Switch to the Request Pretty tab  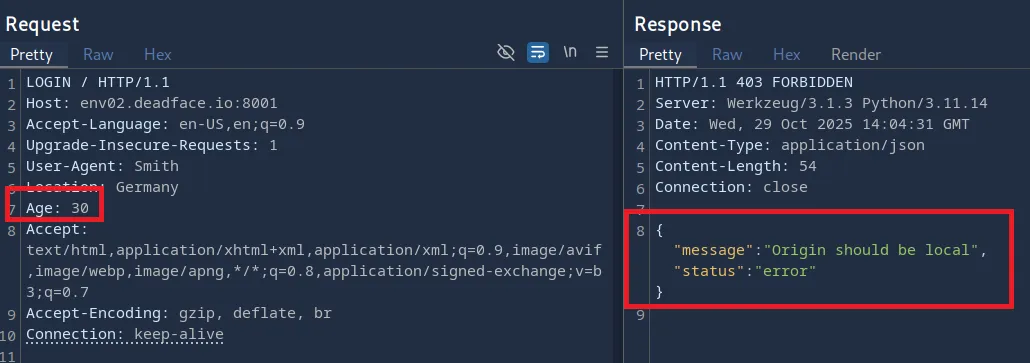point(32,54)
